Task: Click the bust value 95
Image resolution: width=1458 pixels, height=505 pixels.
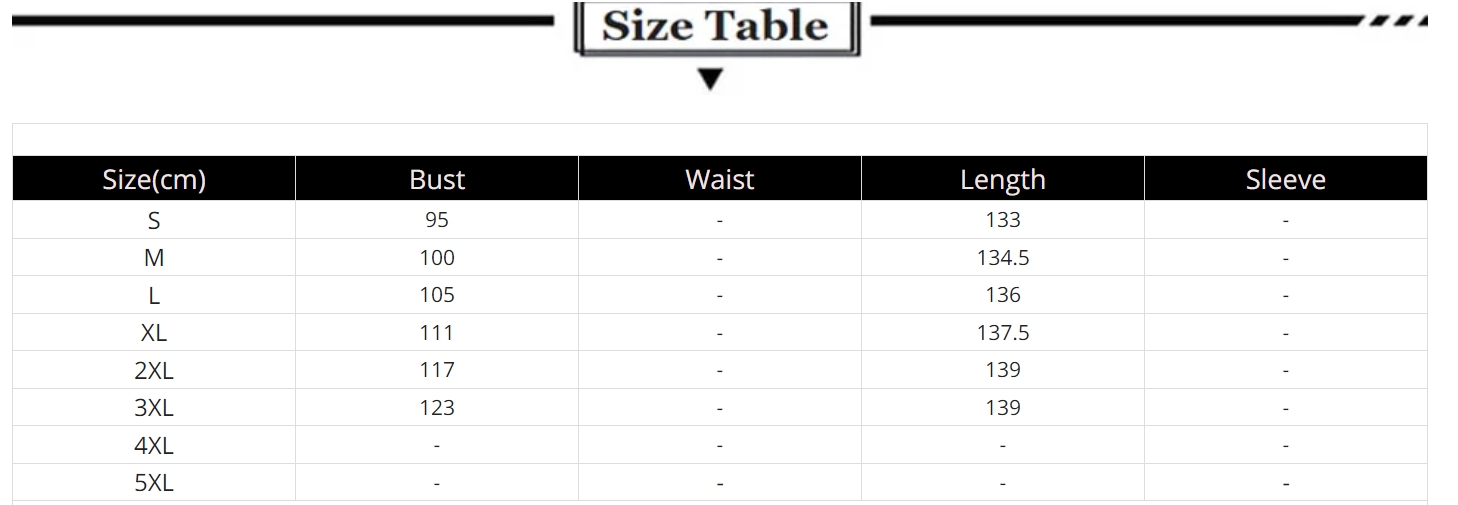Action: click(437, 220)
